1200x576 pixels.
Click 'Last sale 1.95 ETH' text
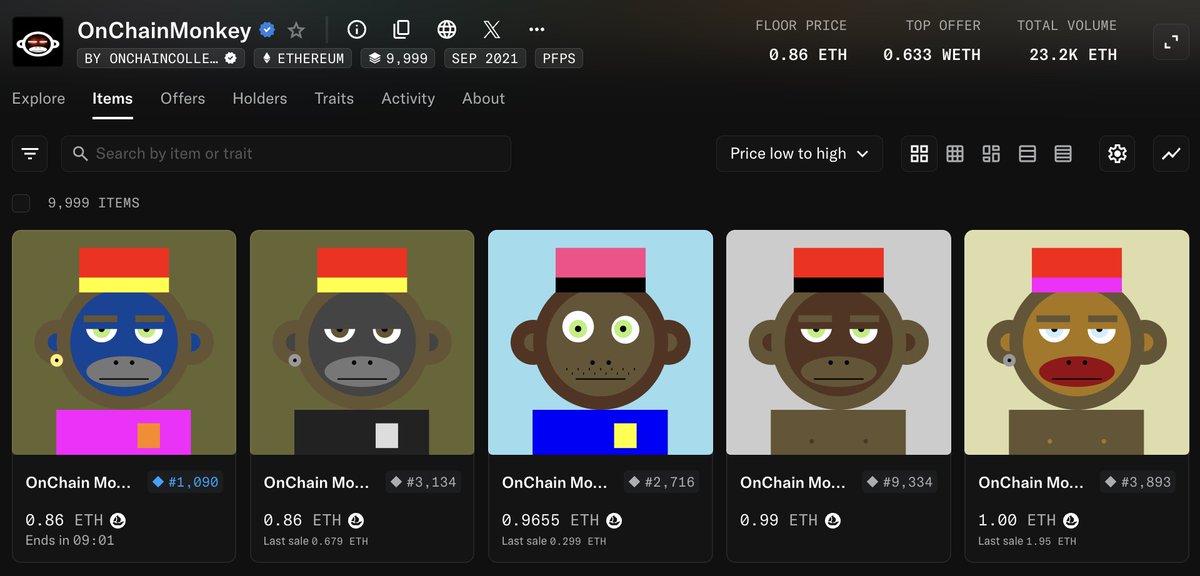[x=1027, y=541]
